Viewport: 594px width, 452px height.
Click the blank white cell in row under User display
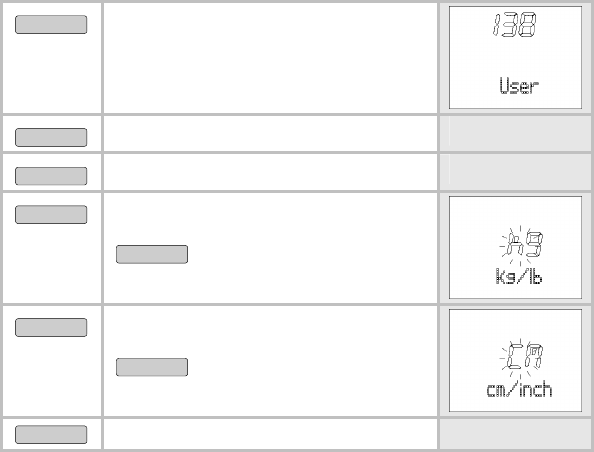click(270, 133)
